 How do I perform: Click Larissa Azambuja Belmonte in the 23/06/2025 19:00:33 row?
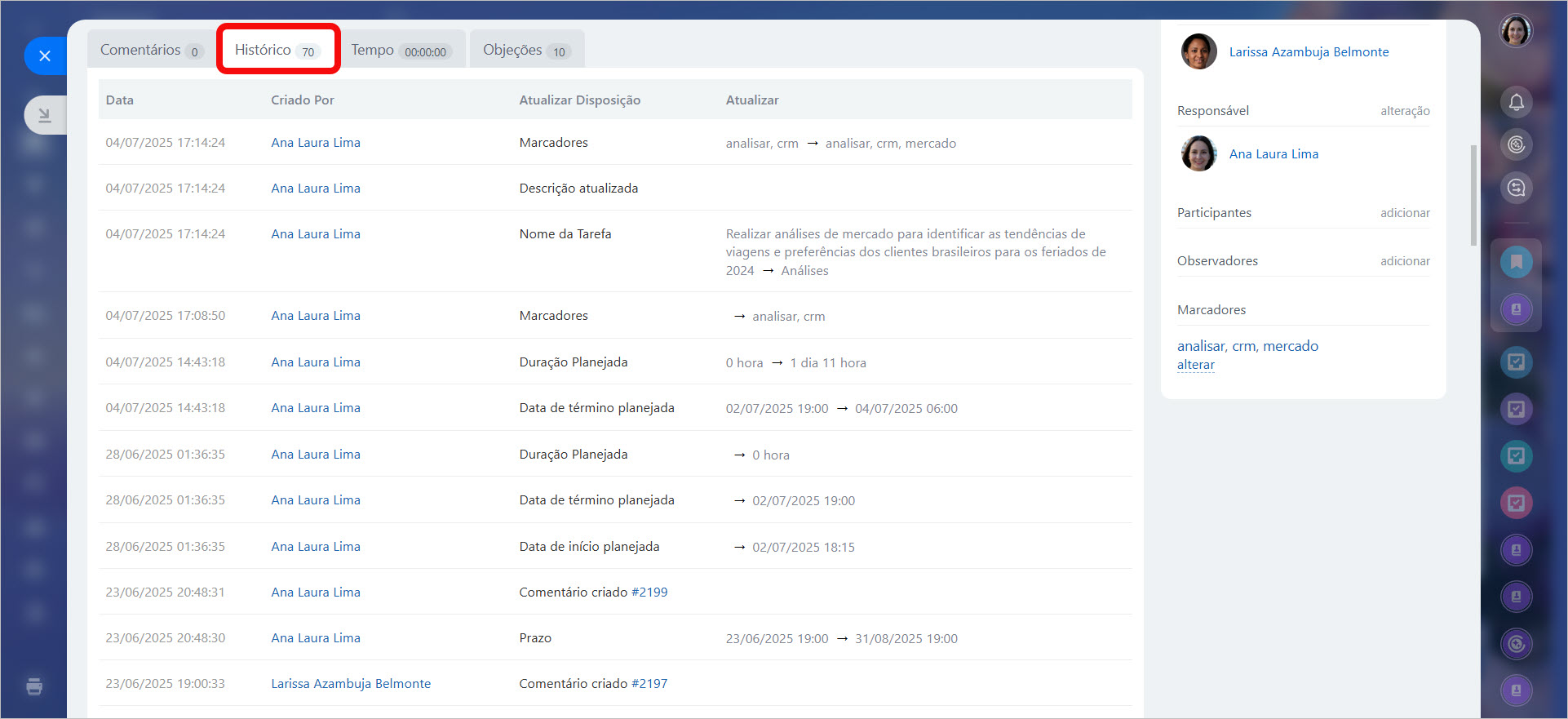coord(351,683)
